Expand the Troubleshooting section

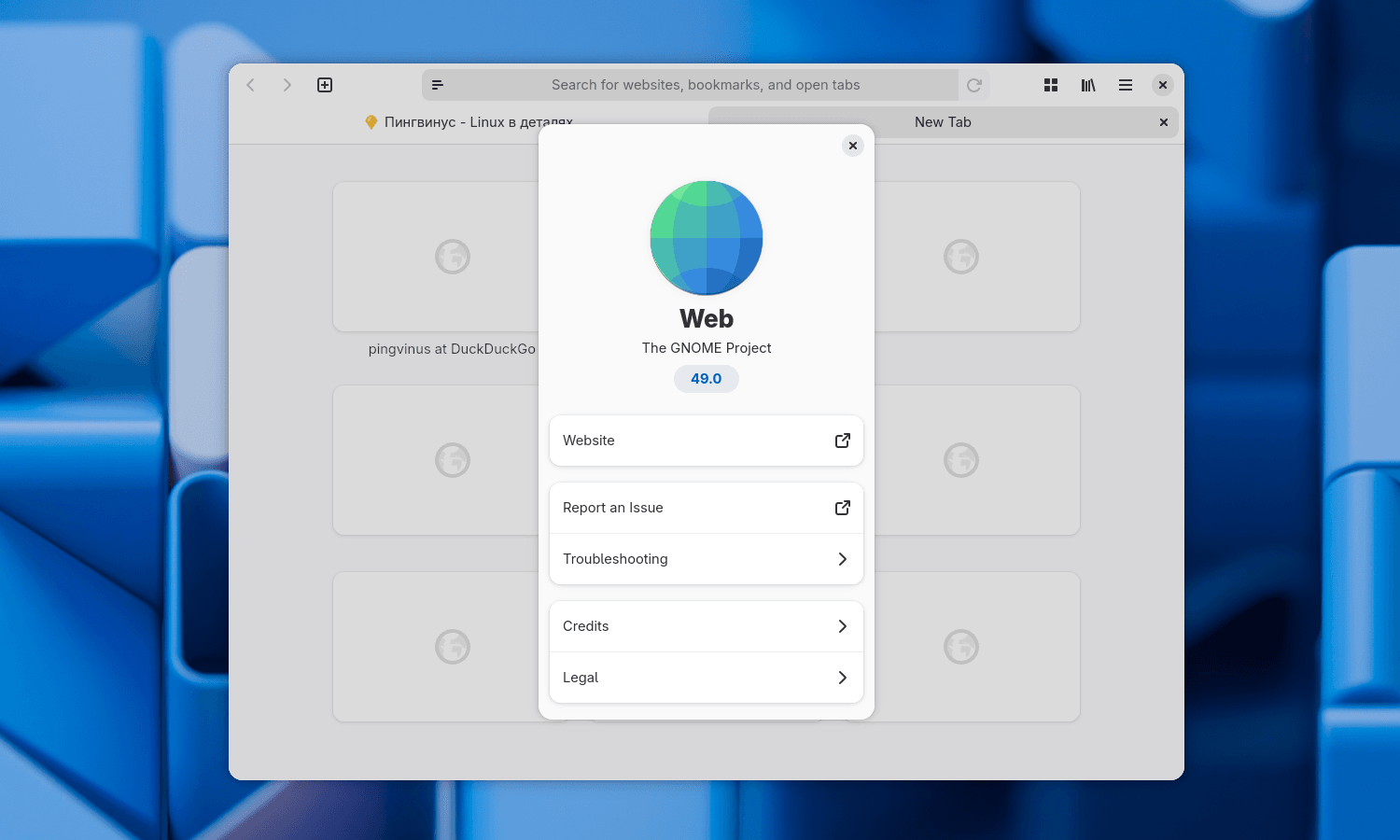(706, 559)
